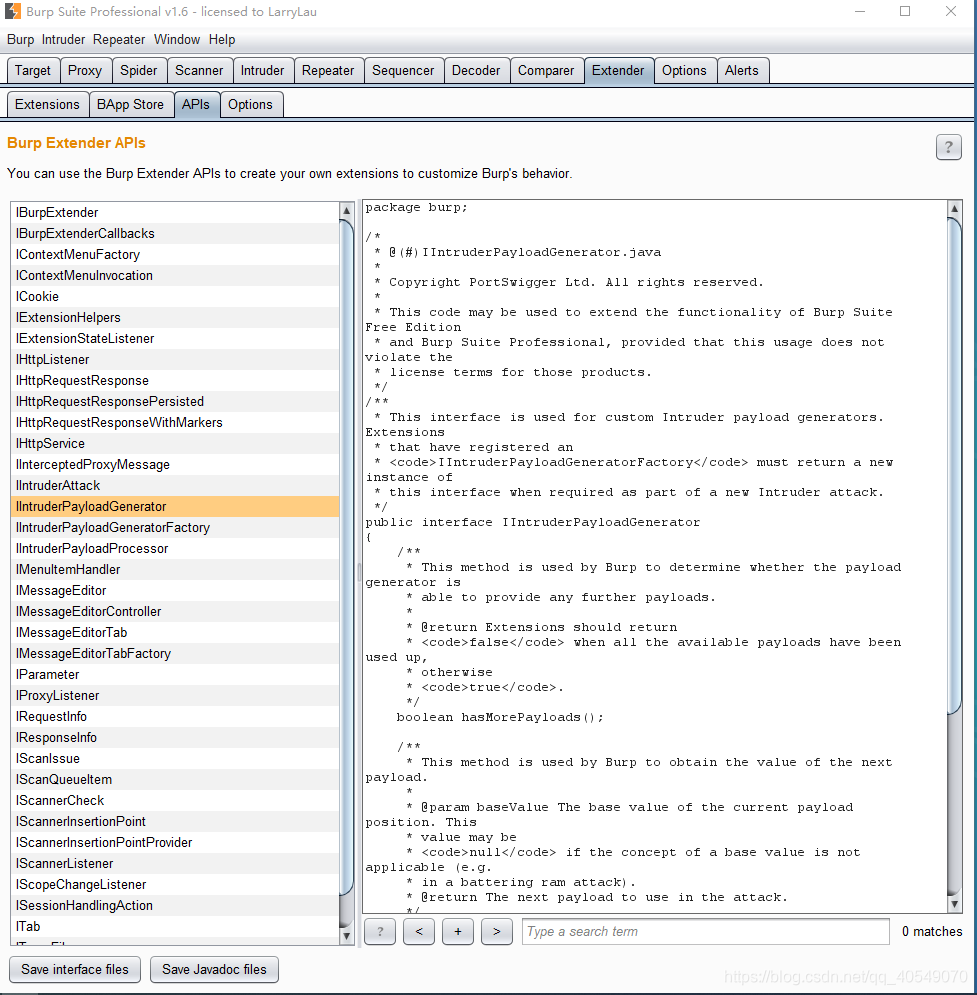977x995 pixels.
Task: Select IMenuItemHandler in the list
Action: 175,569
